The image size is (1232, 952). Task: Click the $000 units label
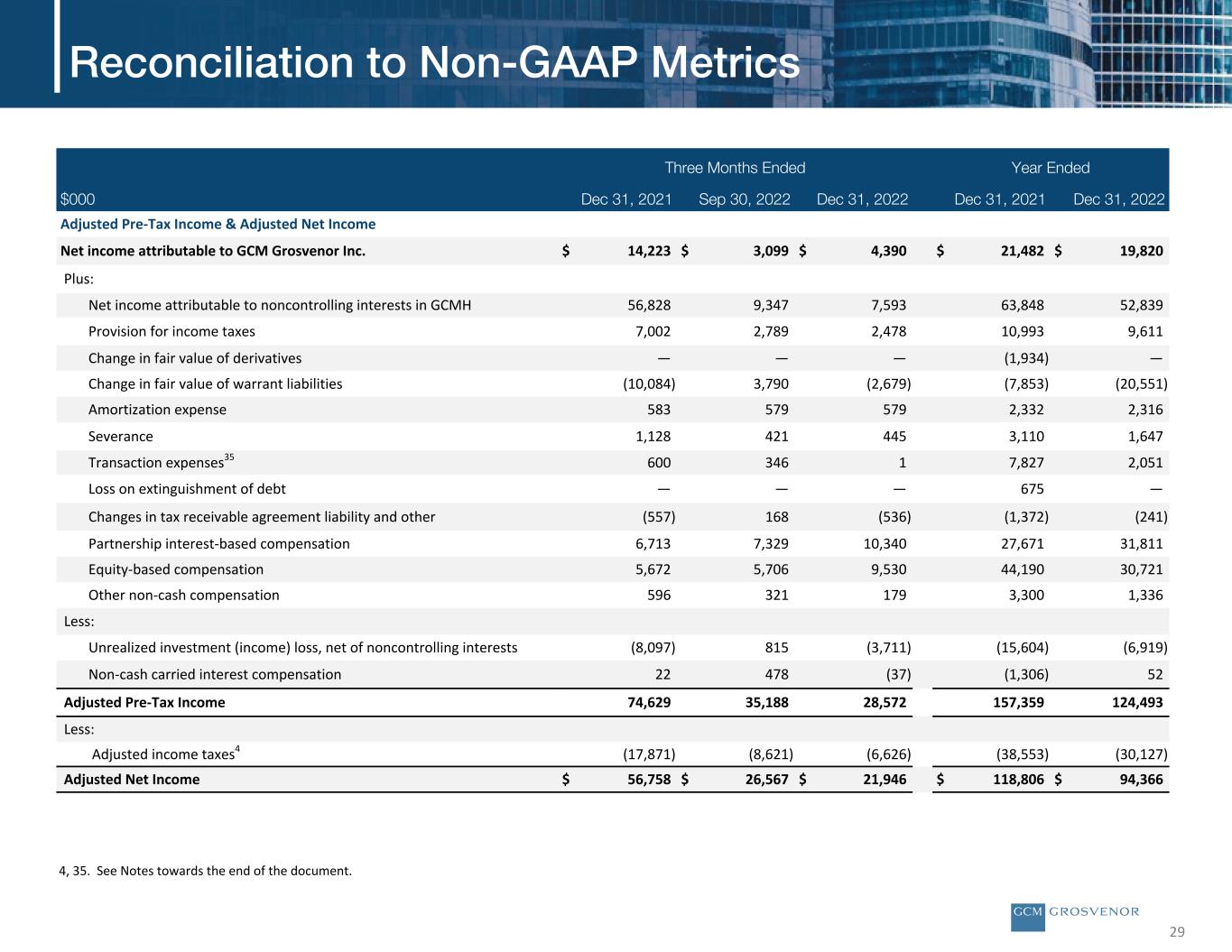78,199
